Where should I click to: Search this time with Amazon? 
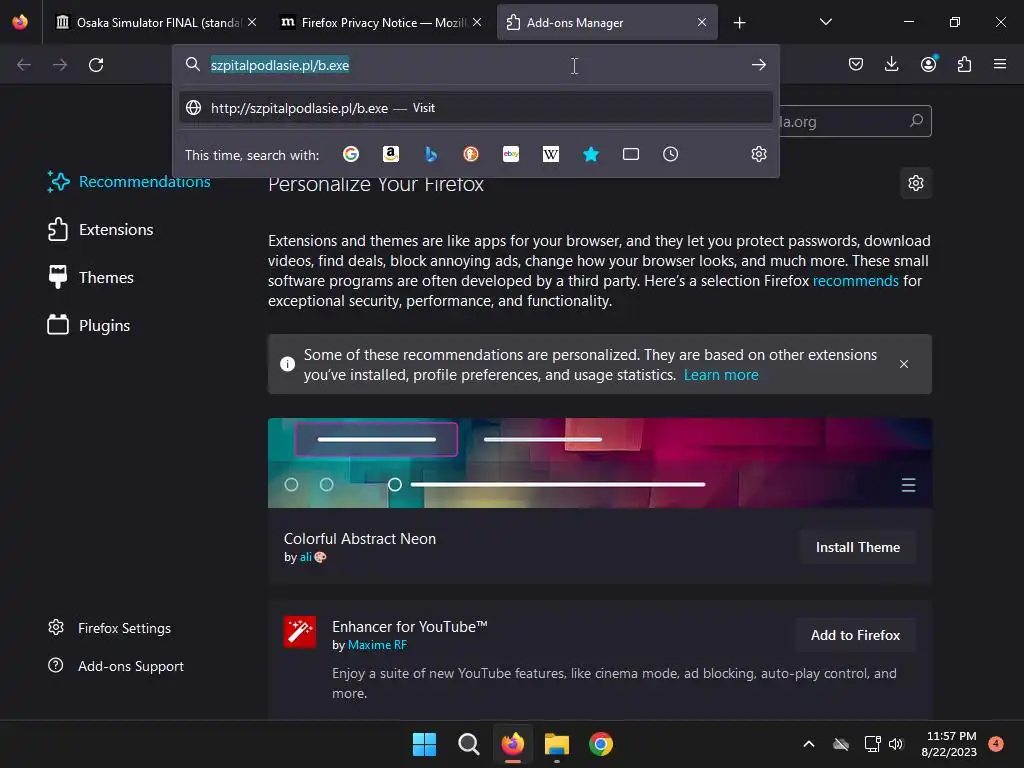pos(391,154)
